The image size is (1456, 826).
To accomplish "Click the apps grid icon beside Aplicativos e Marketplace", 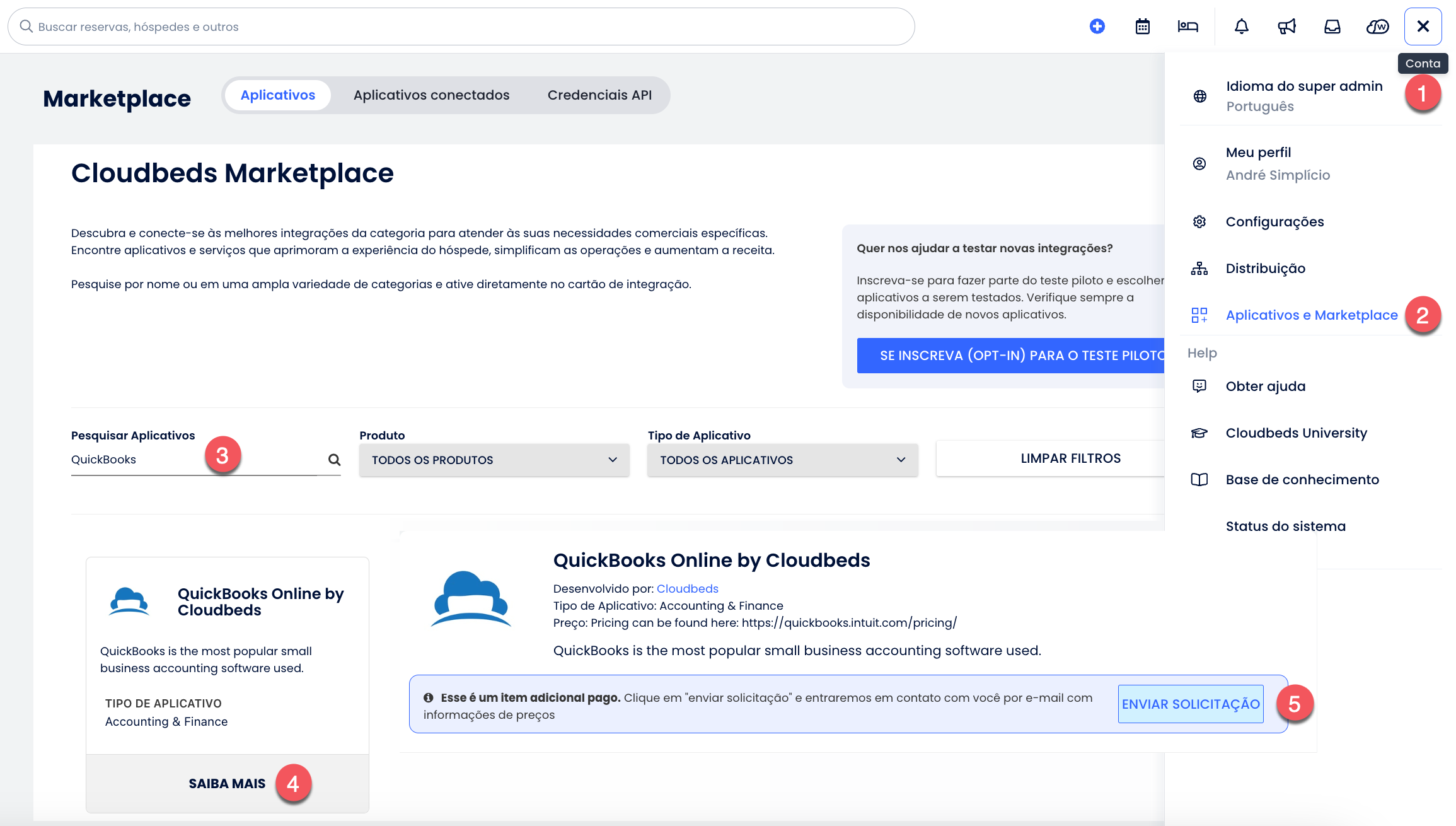I will point(1199,315).
